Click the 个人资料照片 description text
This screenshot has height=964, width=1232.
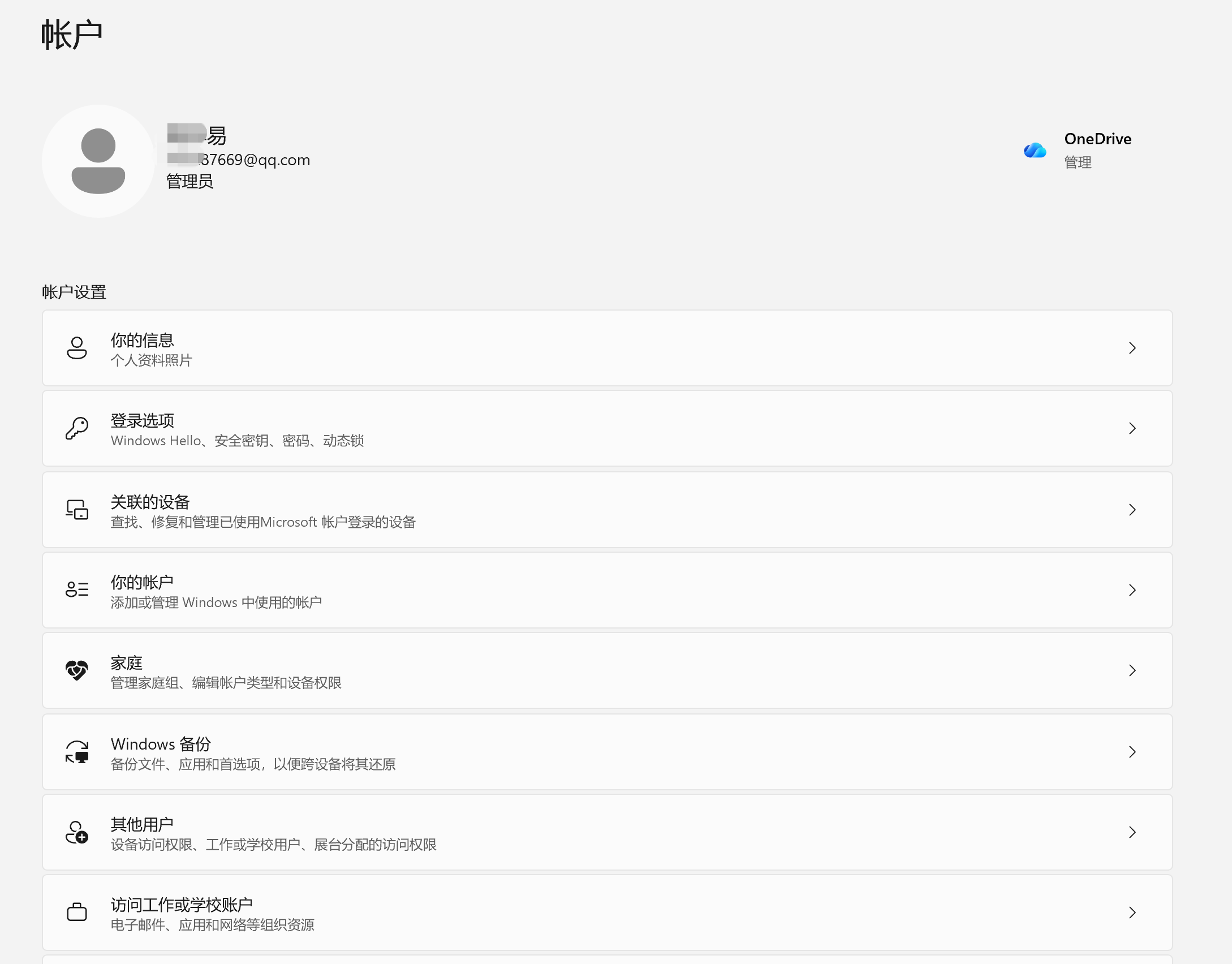[x=151, y=360]
